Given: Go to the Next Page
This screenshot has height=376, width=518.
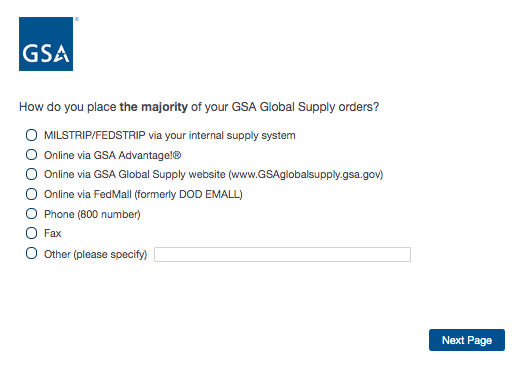Looking at the screenshot, I should point(467,340).
